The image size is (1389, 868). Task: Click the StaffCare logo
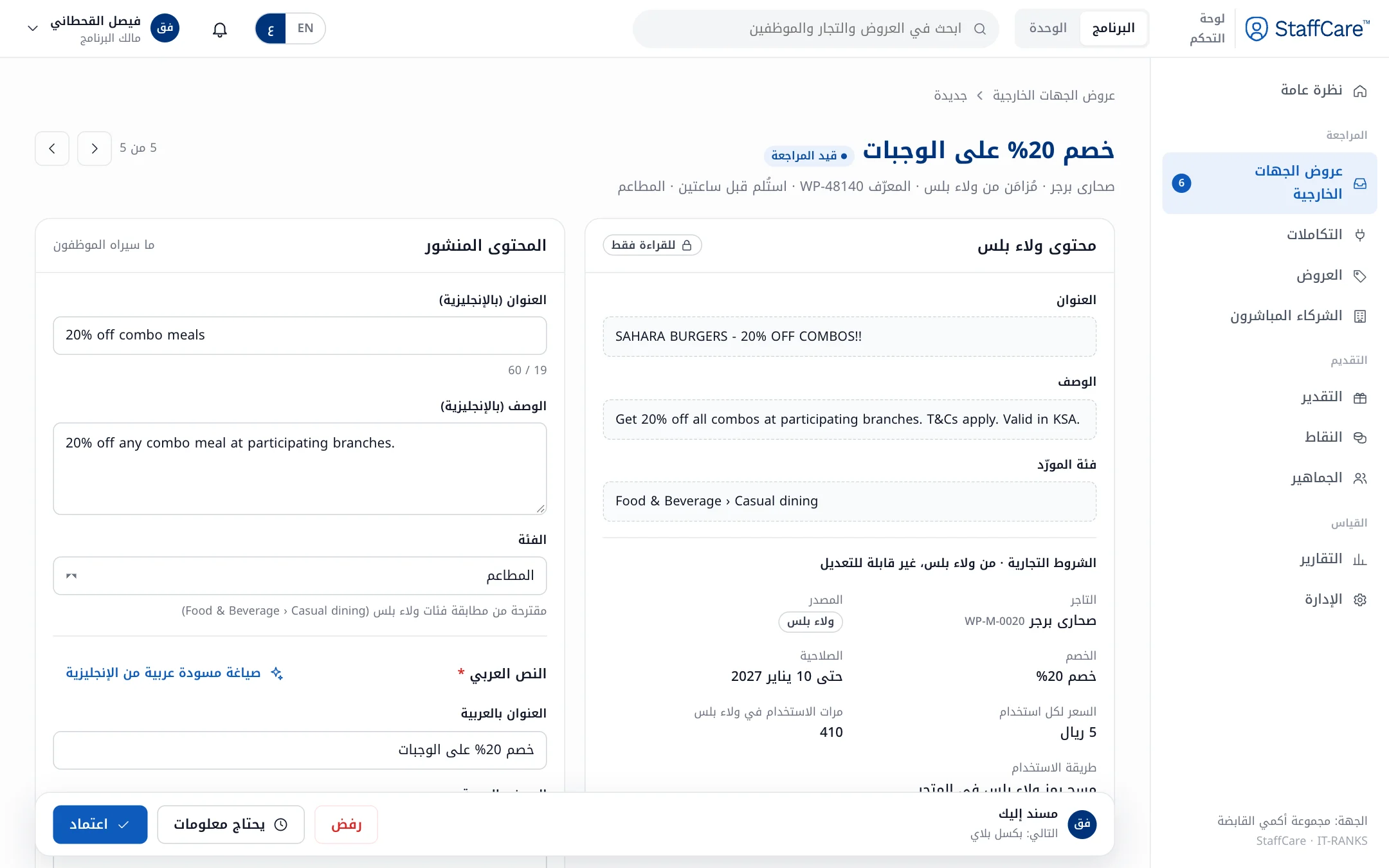click(1307, 28)
